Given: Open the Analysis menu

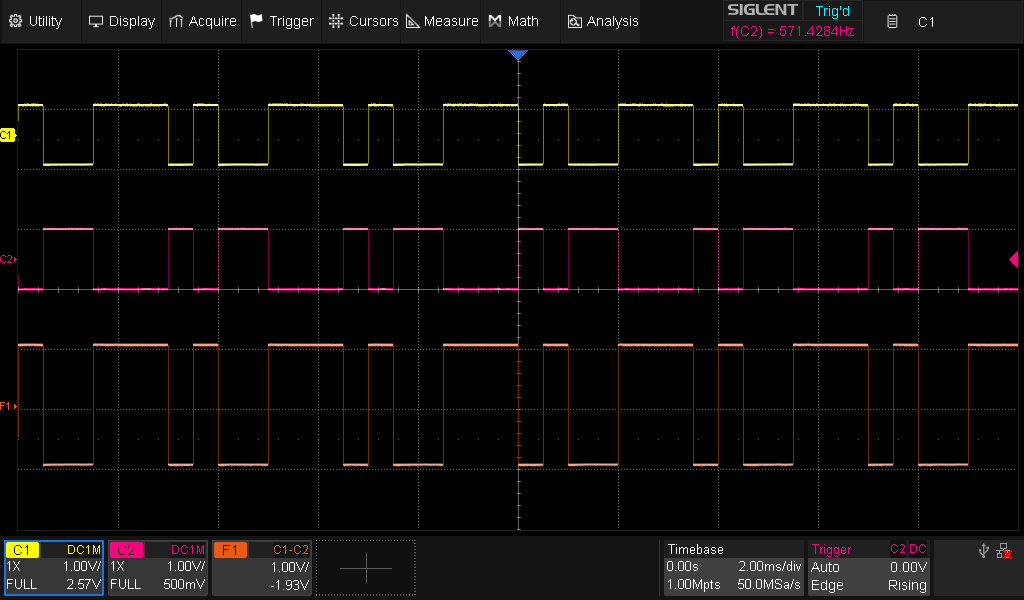Looking at the screenshot, I should point(602,21).
